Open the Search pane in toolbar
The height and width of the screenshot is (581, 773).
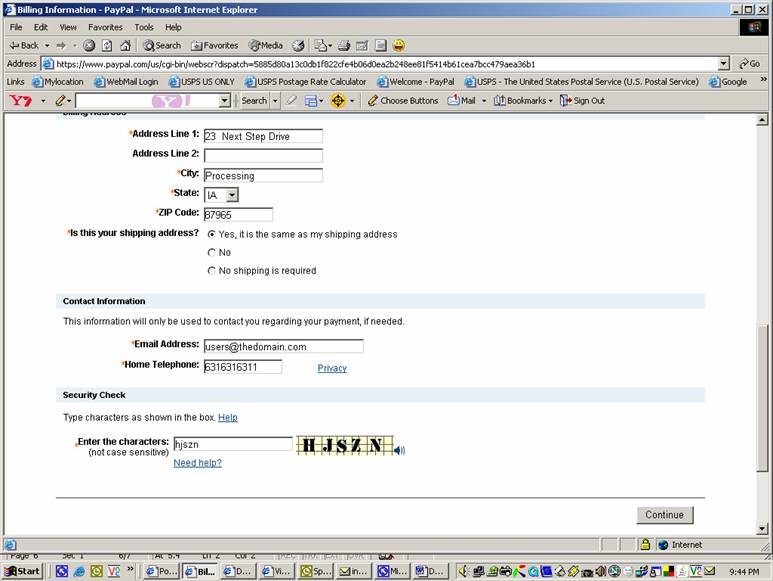coord(162,45)
